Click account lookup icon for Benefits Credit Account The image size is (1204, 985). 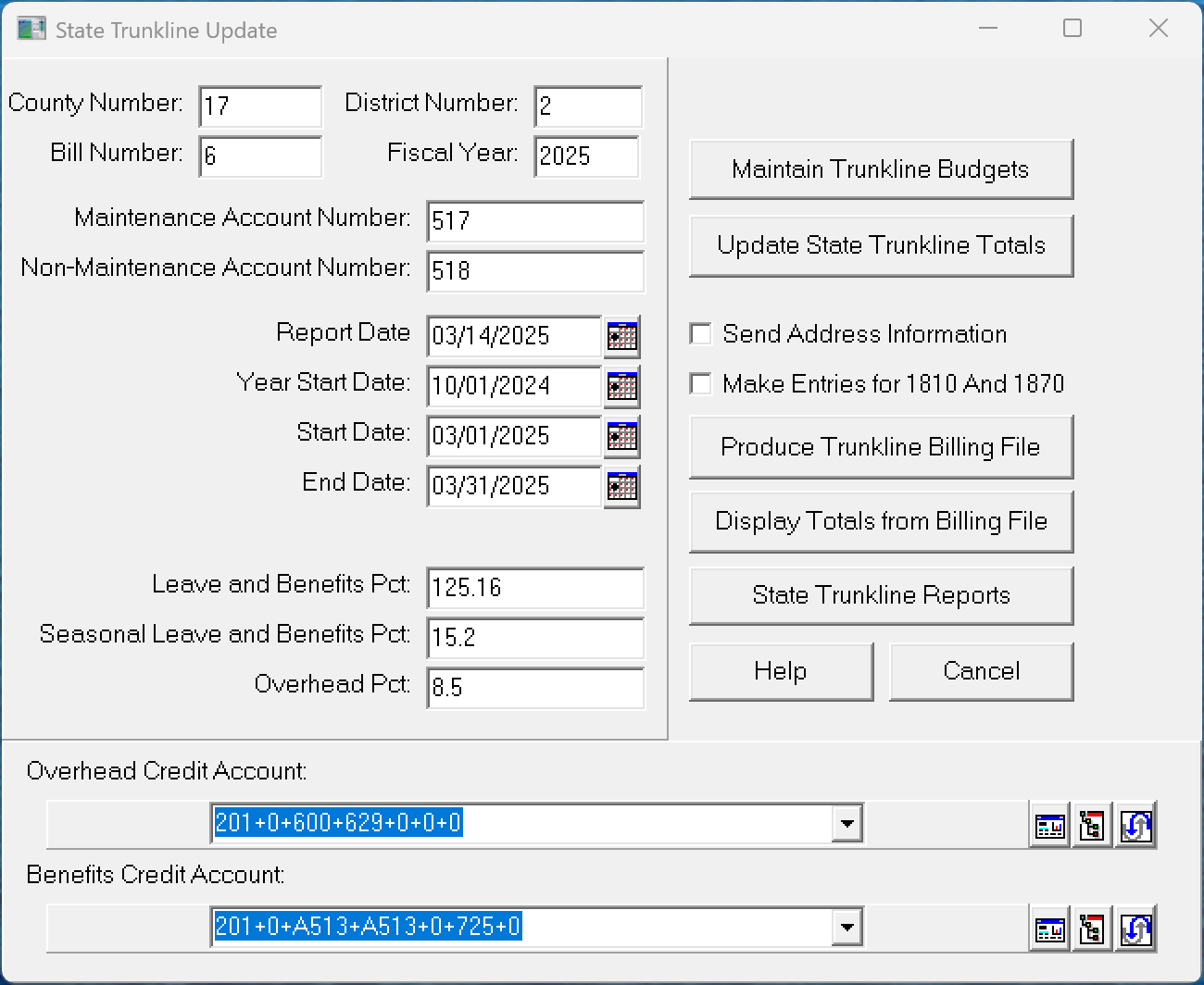(1049, 929)
